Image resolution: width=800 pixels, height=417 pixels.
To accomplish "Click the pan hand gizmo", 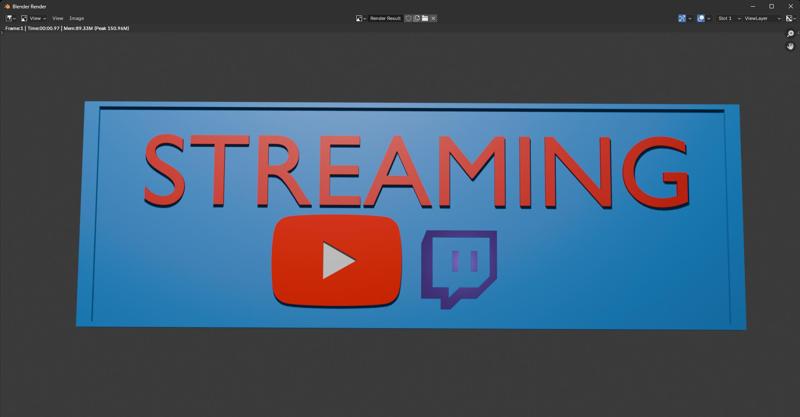I will [x=790, y=46].
